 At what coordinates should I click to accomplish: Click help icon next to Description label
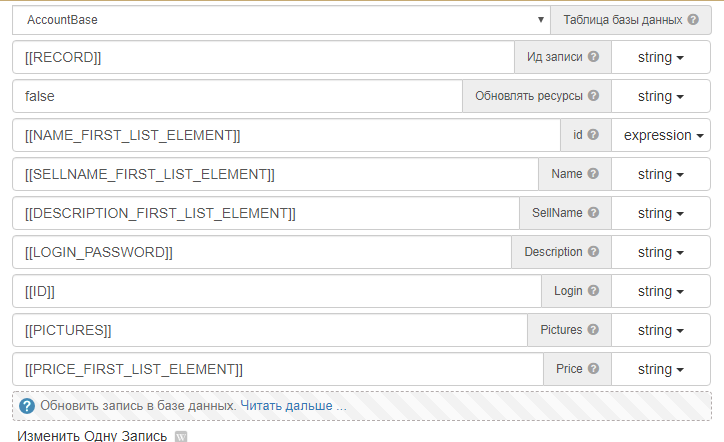(x=593, y=252)
